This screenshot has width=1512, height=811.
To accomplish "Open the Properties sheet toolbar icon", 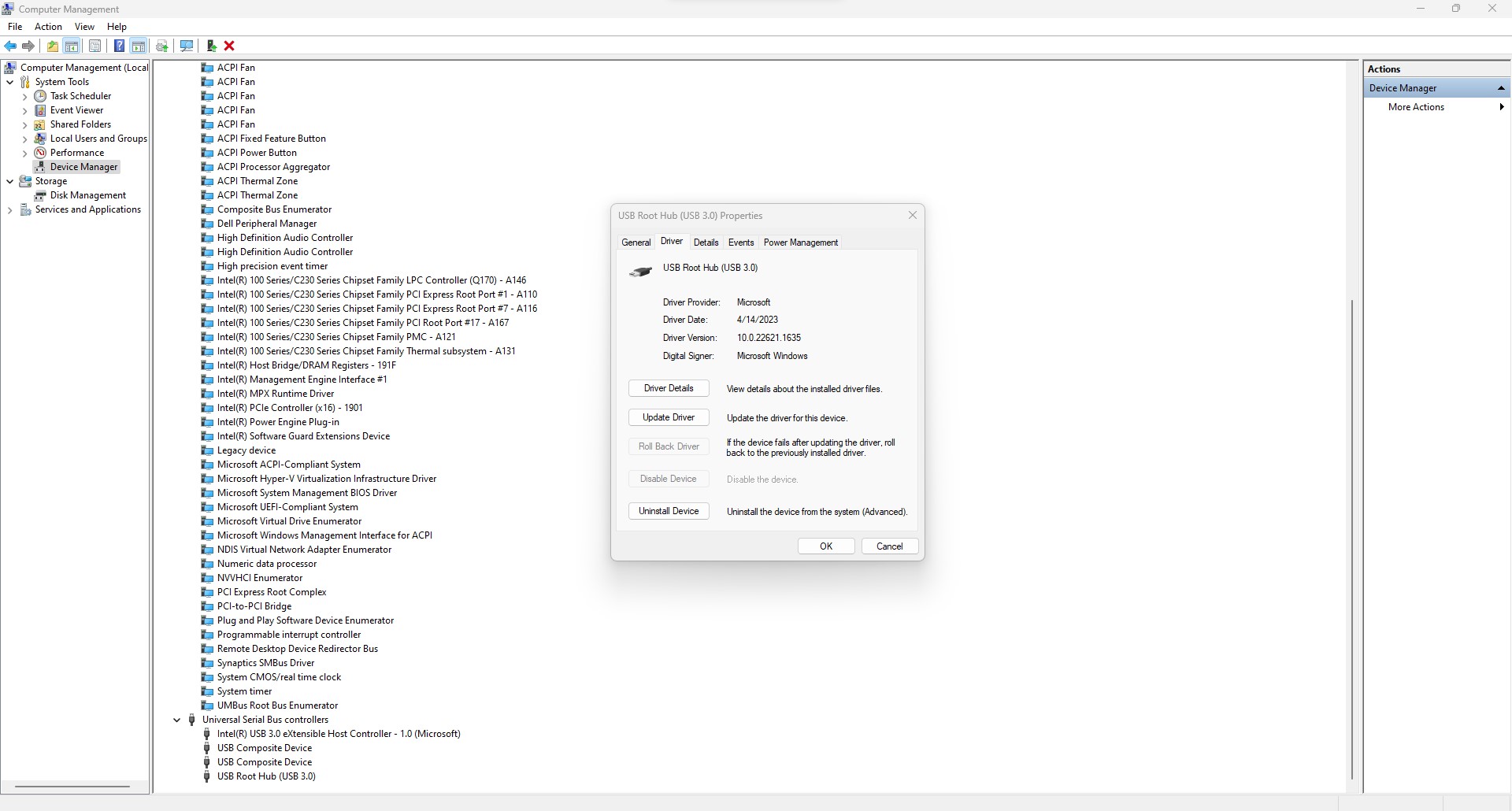I will (94, 46).
